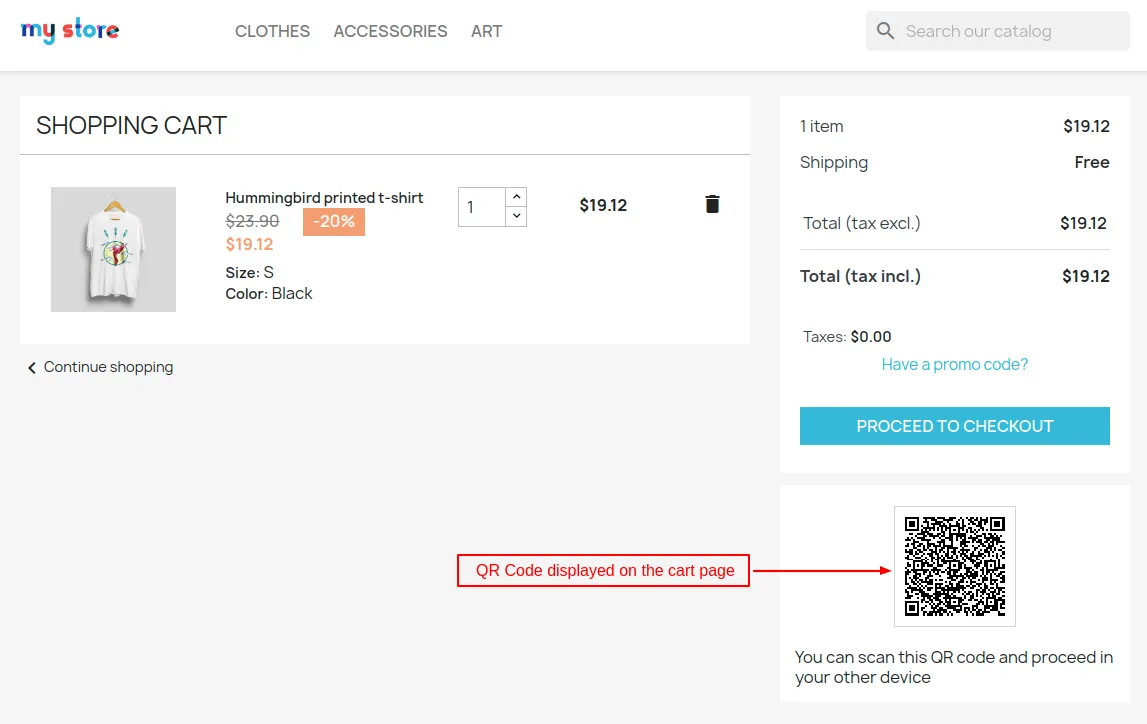Image resolution: width=1147 pixels, height=724 pixels.
Task: Click the back chevron beside Continue shopping
Action: [31, 367]
